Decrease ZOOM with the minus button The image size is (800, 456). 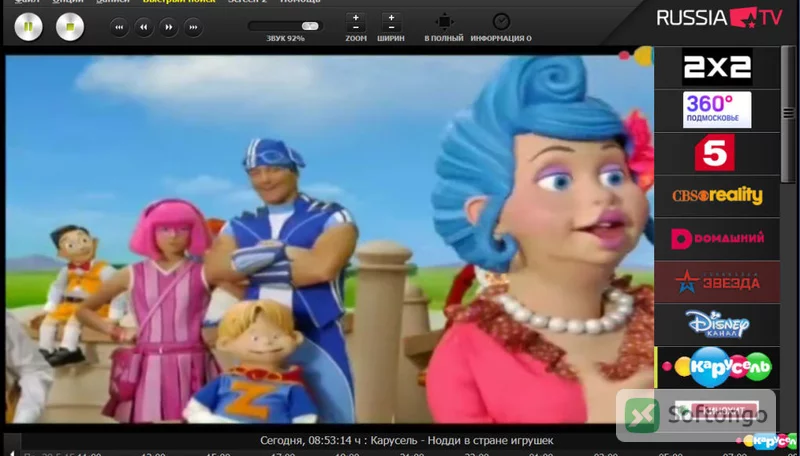coord(356,27)
